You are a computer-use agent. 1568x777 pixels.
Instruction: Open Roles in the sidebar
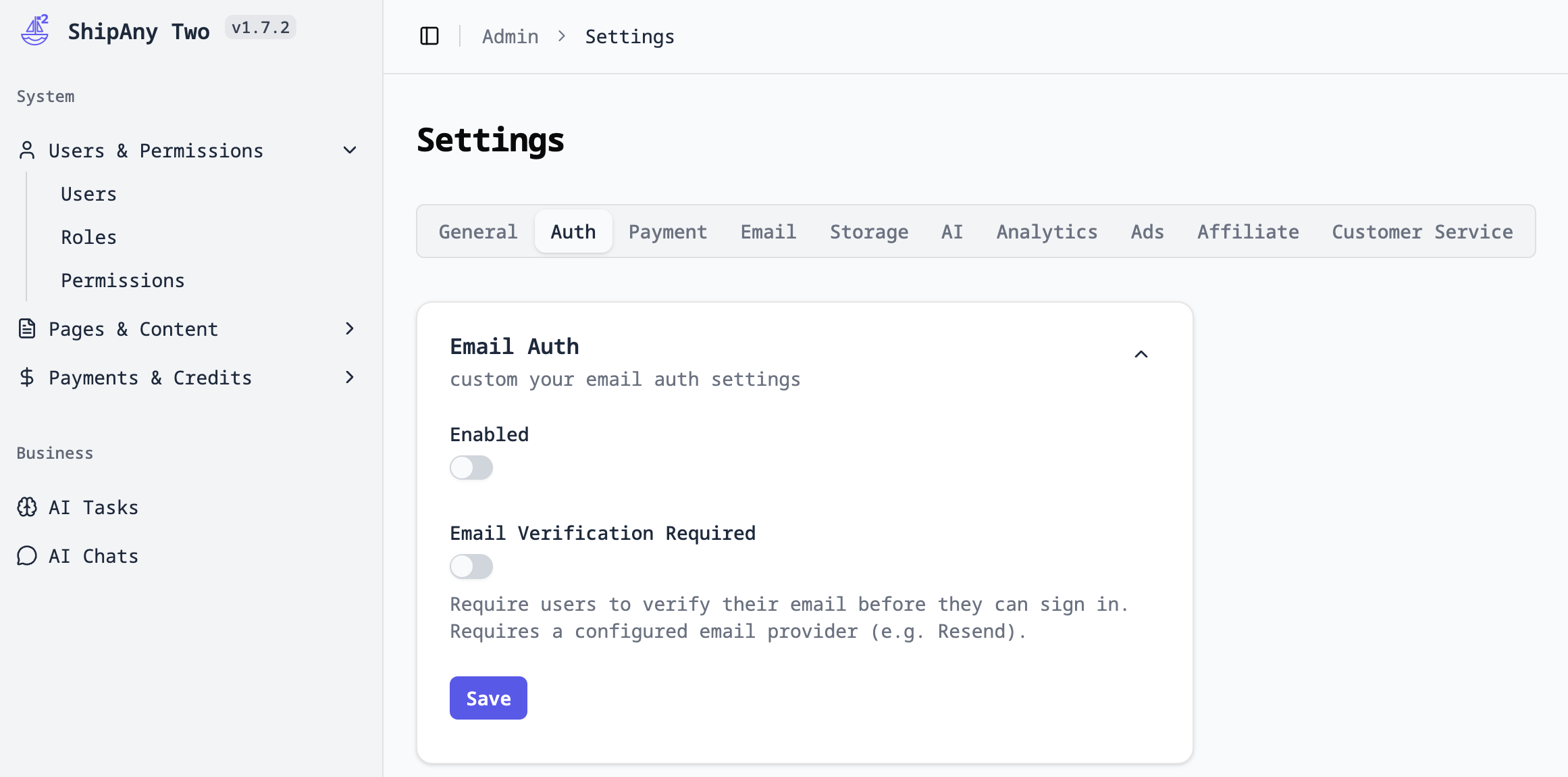click(88, 237)
